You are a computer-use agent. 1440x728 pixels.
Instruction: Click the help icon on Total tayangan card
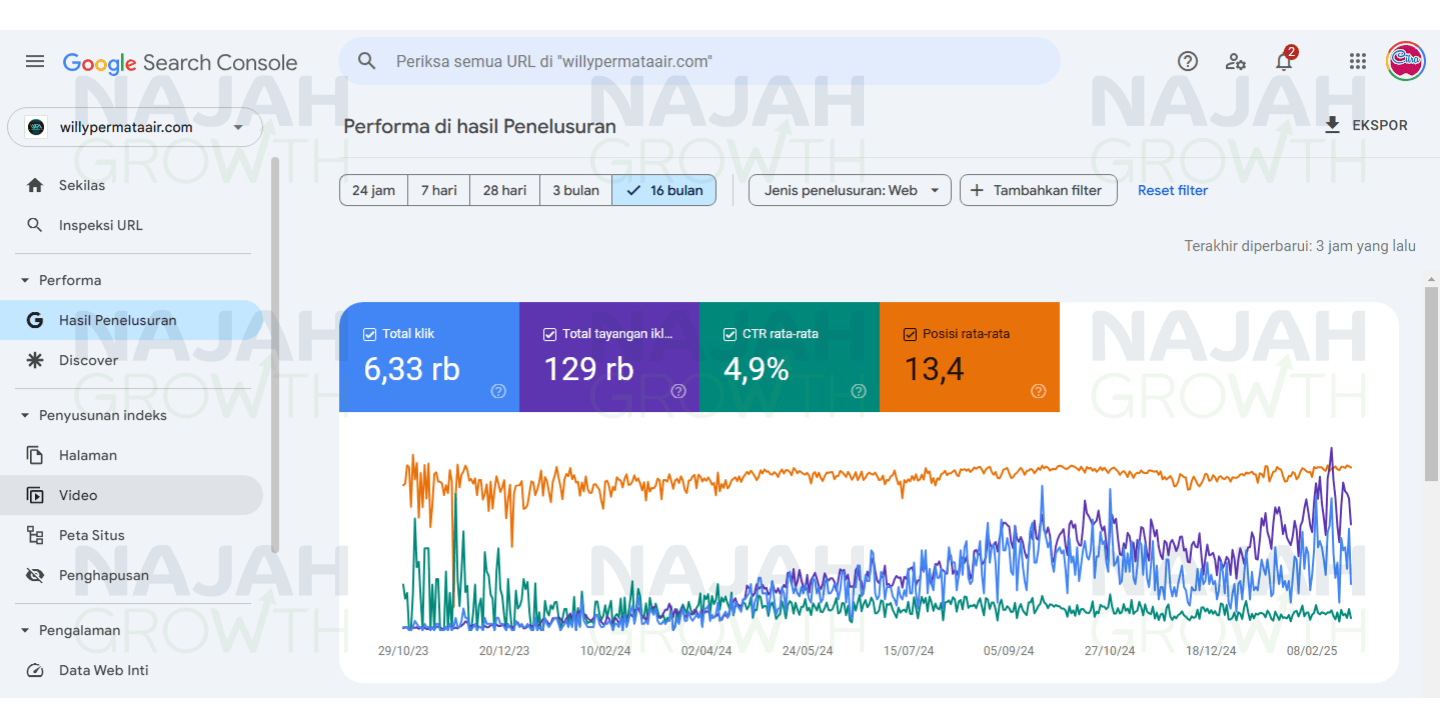(678, 391)
